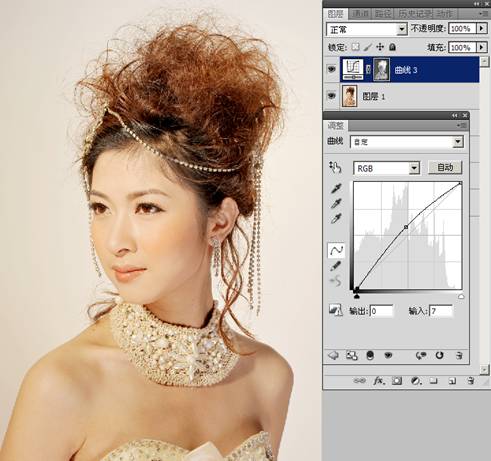491x461 pixels.
Task: Select the edit-points curve mode icon
Action: click(336, 250)
